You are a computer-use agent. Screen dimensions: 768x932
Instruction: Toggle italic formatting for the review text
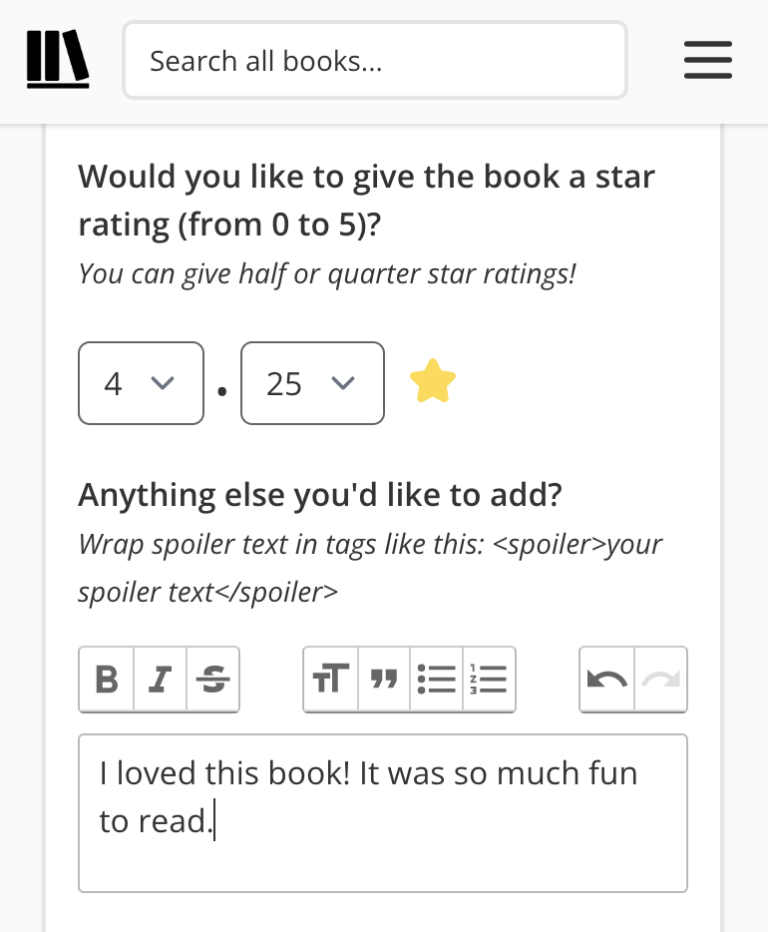pos(158,679)
